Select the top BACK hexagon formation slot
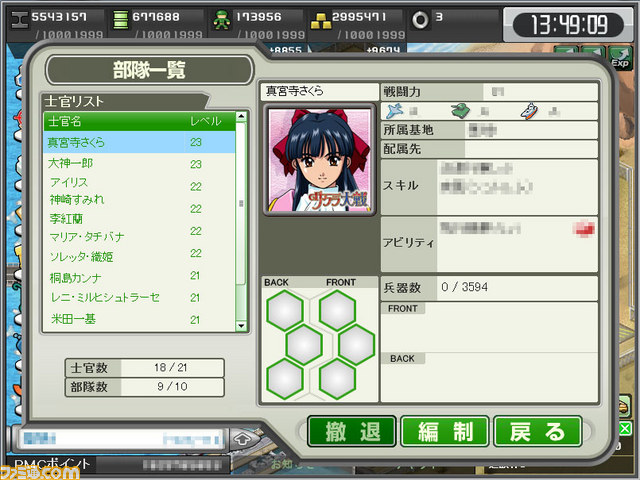The image size is (640, 480). 284,310
